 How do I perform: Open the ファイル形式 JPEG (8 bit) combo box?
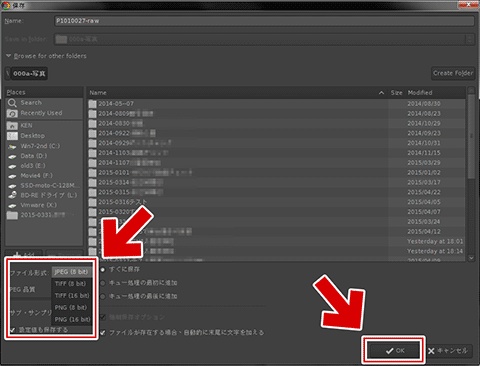71,272
